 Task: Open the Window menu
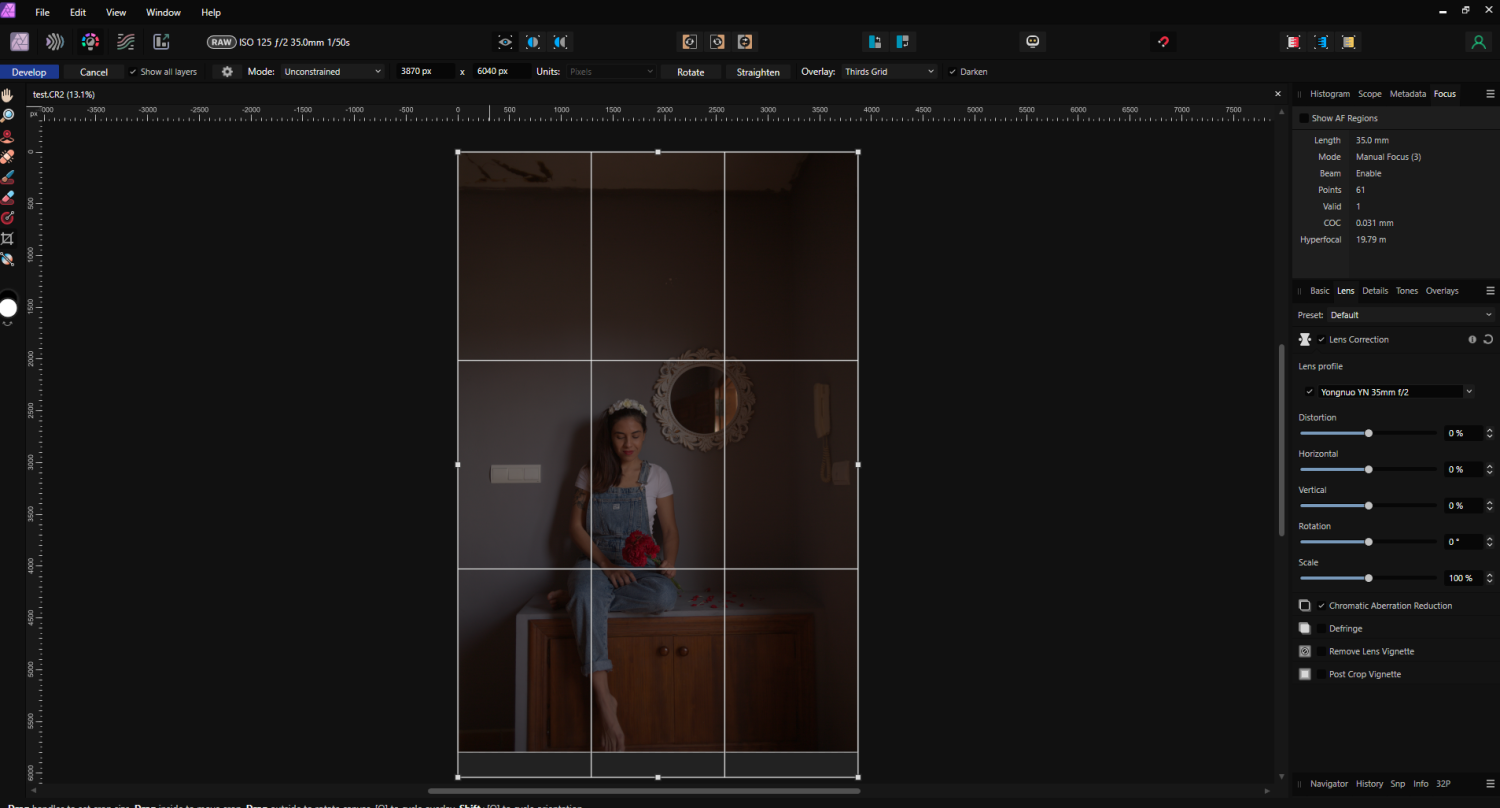[163, 12]
